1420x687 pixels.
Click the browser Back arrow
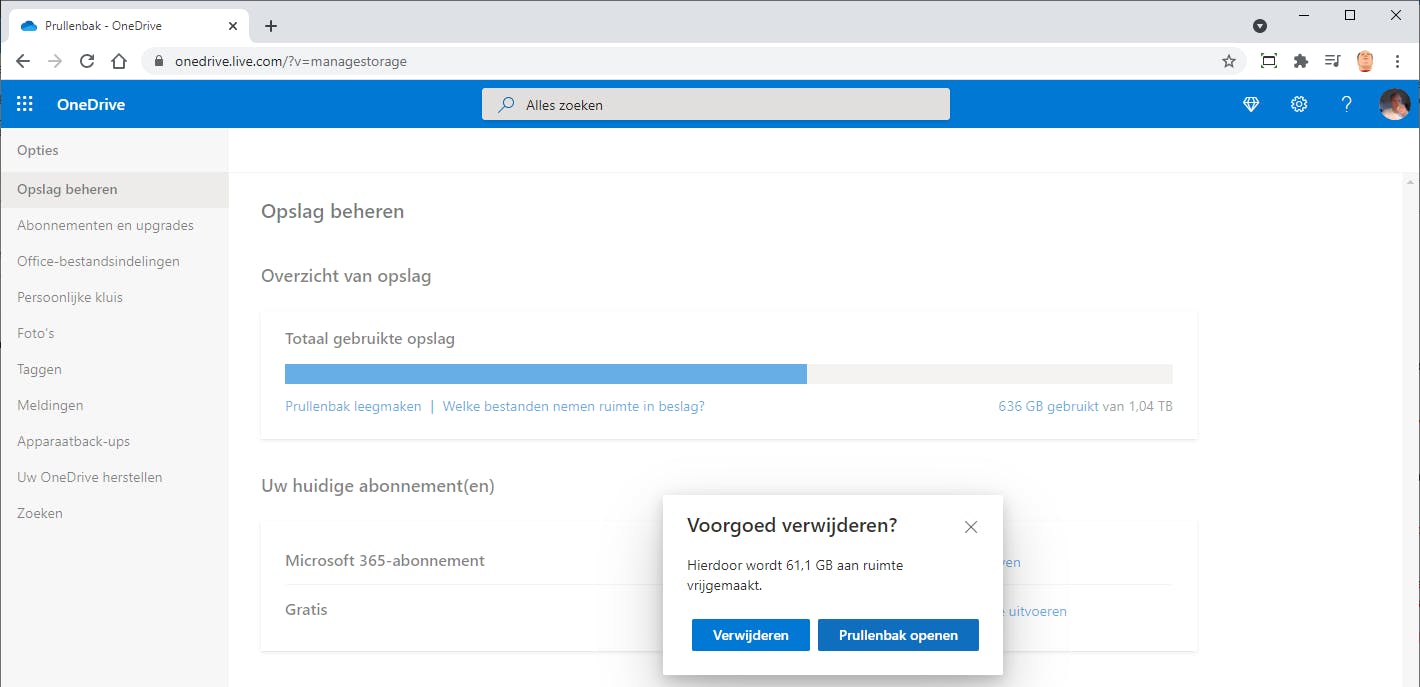tap(23, 61)
